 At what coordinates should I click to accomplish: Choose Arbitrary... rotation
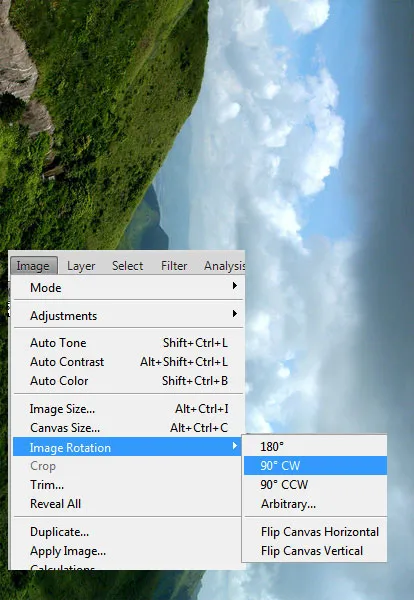pos(315,504)
